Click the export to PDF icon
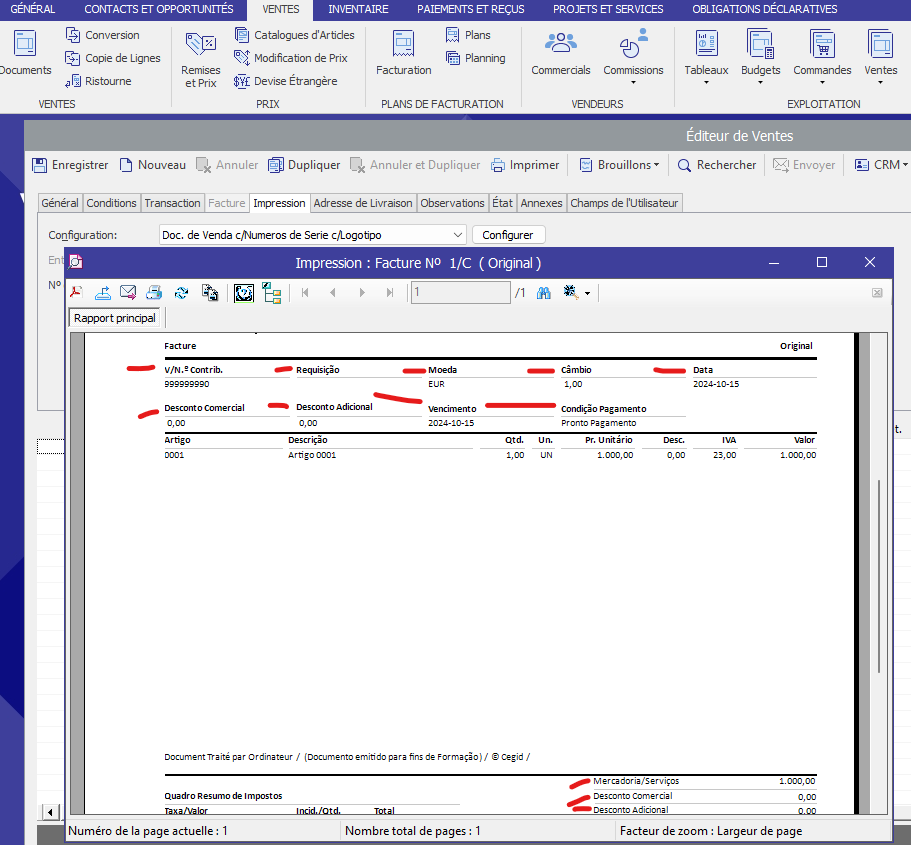The height and width of the screenshot is (845, 911). 76,293
